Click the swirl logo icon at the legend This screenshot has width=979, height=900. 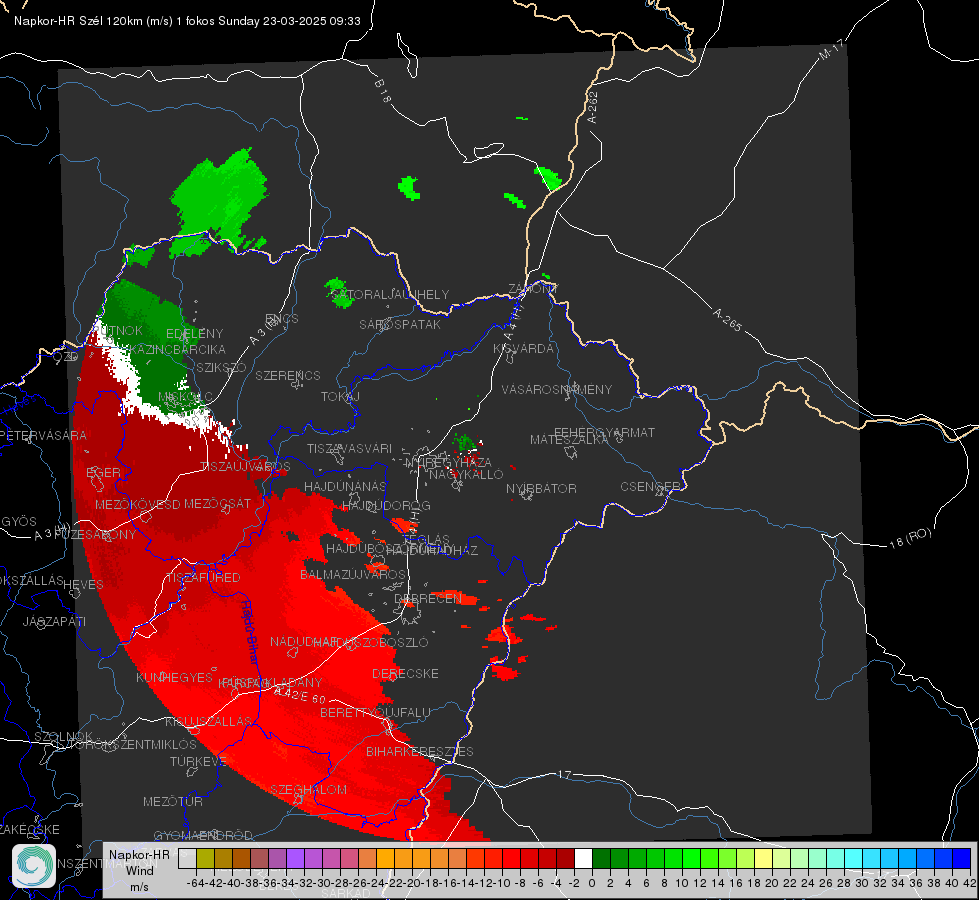(34, 866)
